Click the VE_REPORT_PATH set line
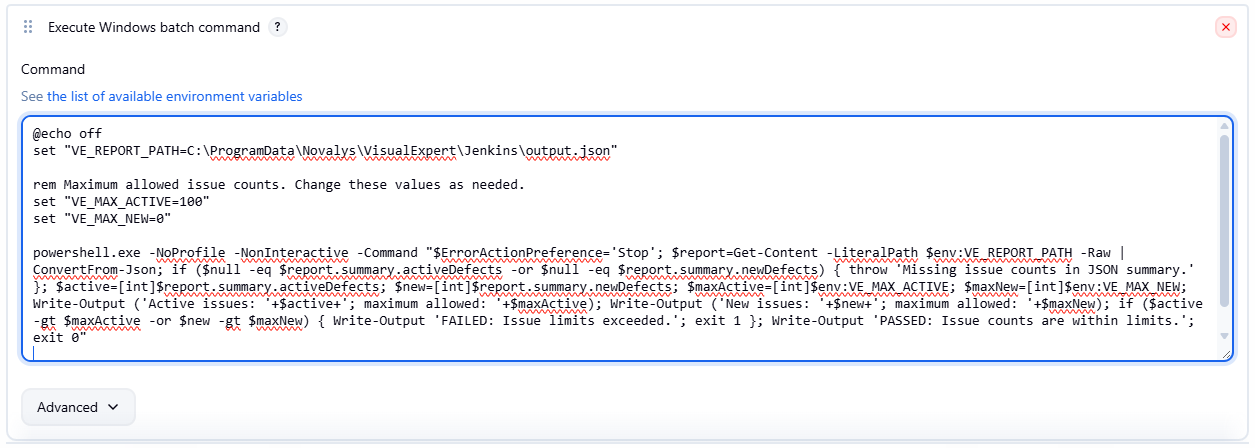This screenshot has height=448, width=1255. (x=325, y=150)
